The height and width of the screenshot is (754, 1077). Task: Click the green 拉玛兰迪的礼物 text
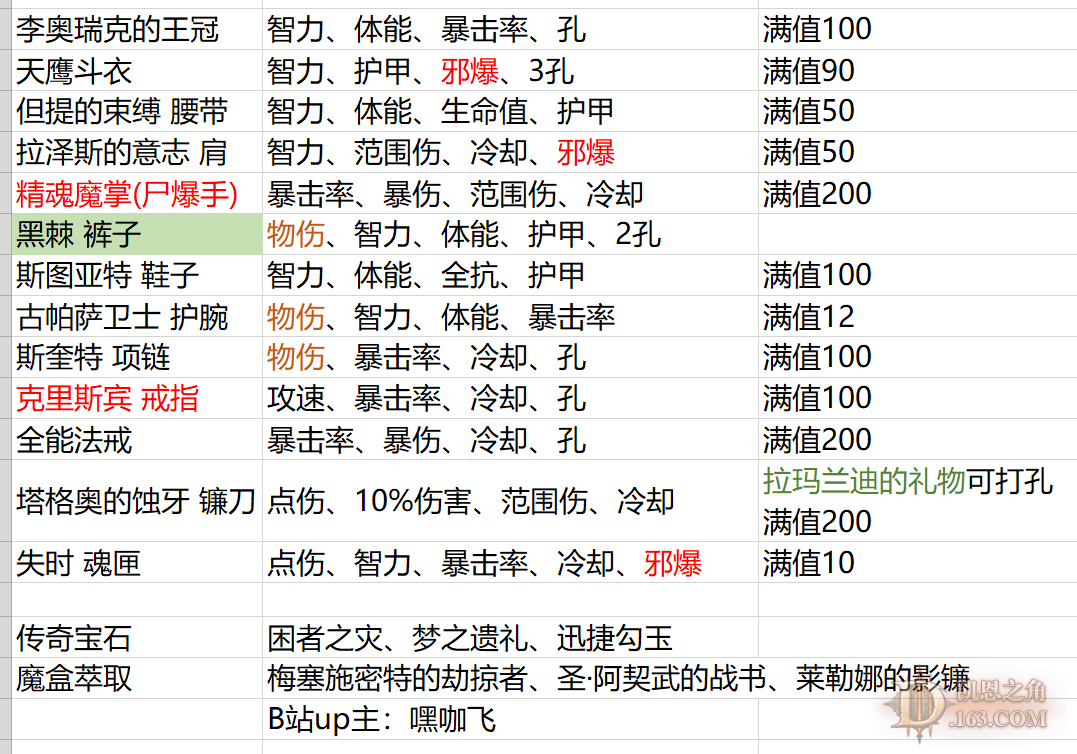864,481
